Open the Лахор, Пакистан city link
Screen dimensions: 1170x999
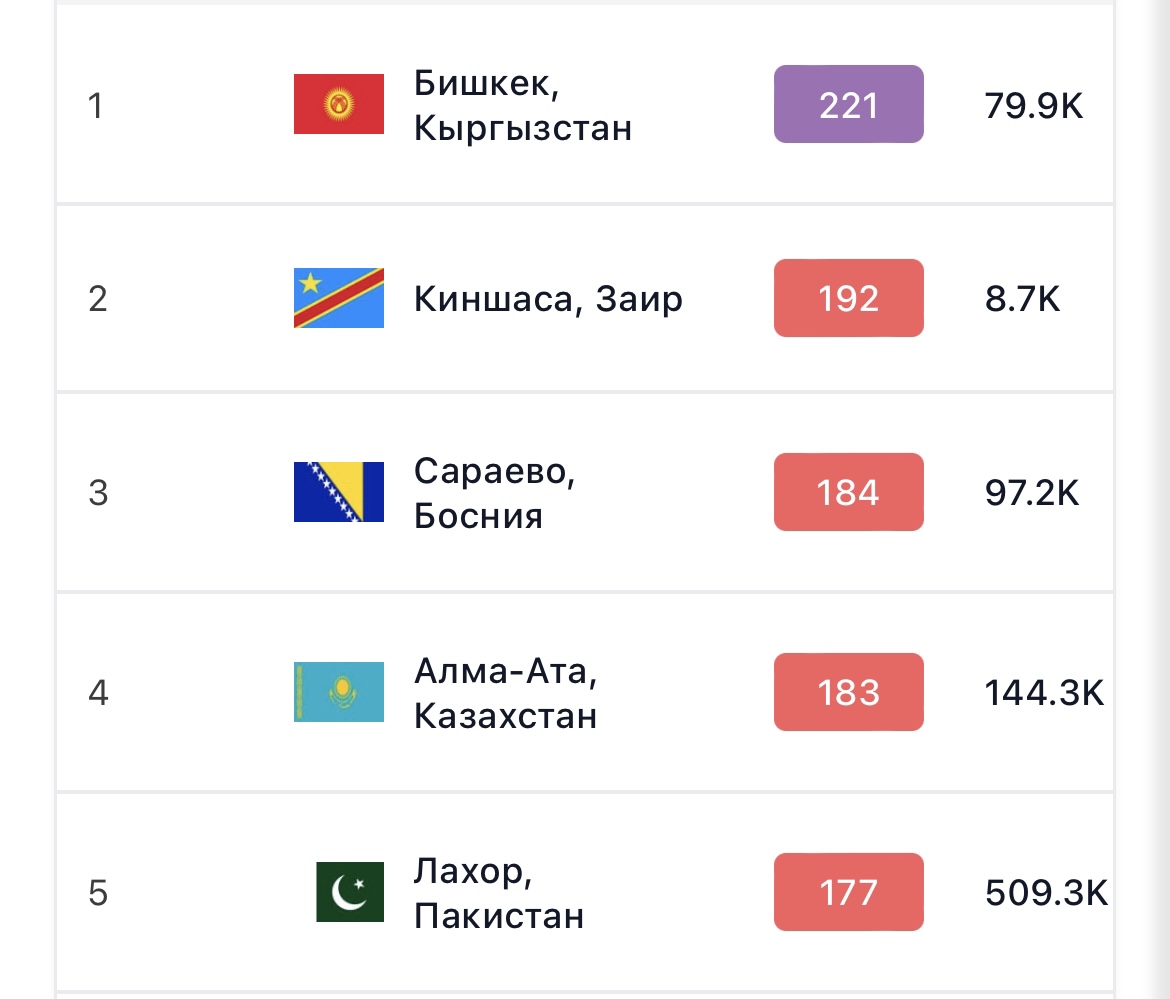[498, 893]
